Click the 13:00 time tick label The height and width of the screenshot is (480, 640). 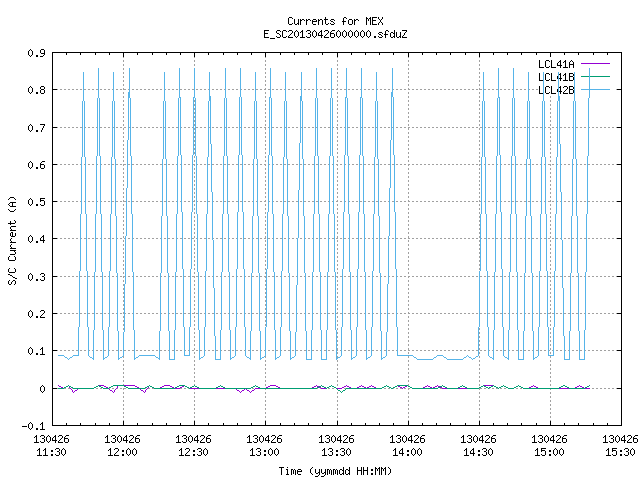264,452
